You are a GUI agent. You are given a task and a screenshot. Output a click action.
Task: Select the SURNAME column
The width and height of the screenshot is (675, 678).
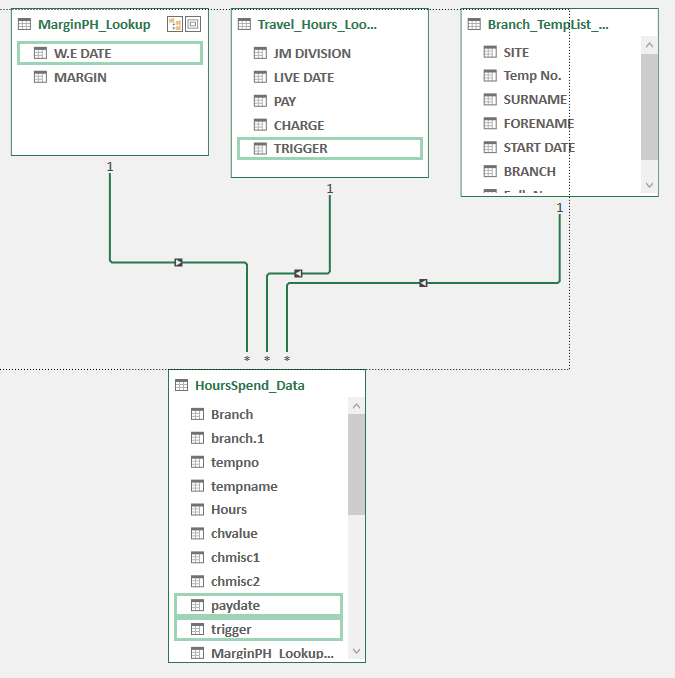click(x=553, y=99)
